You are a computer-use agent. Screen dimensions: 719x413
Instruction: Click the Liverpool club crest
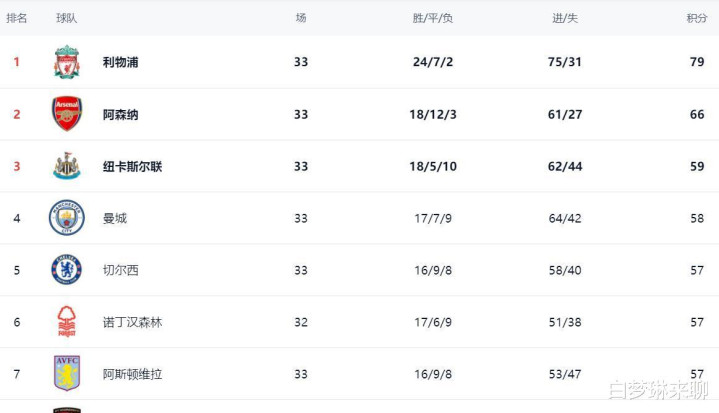(x=67, y=62)
